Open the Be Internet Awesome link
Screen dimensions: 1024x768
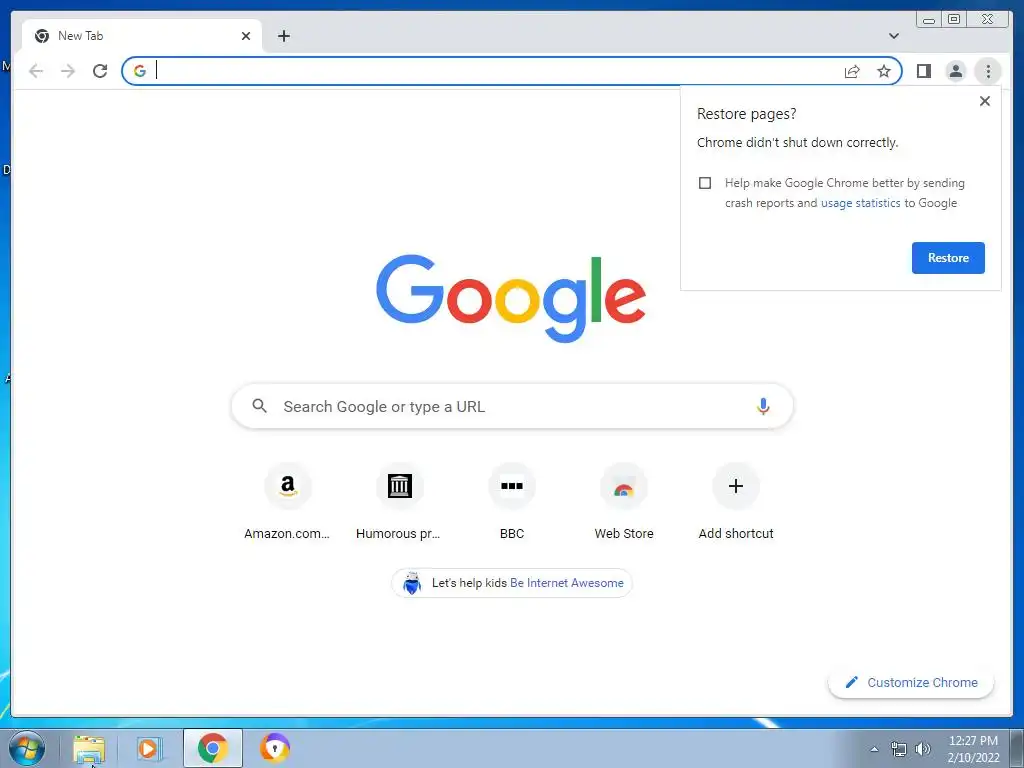567,583
